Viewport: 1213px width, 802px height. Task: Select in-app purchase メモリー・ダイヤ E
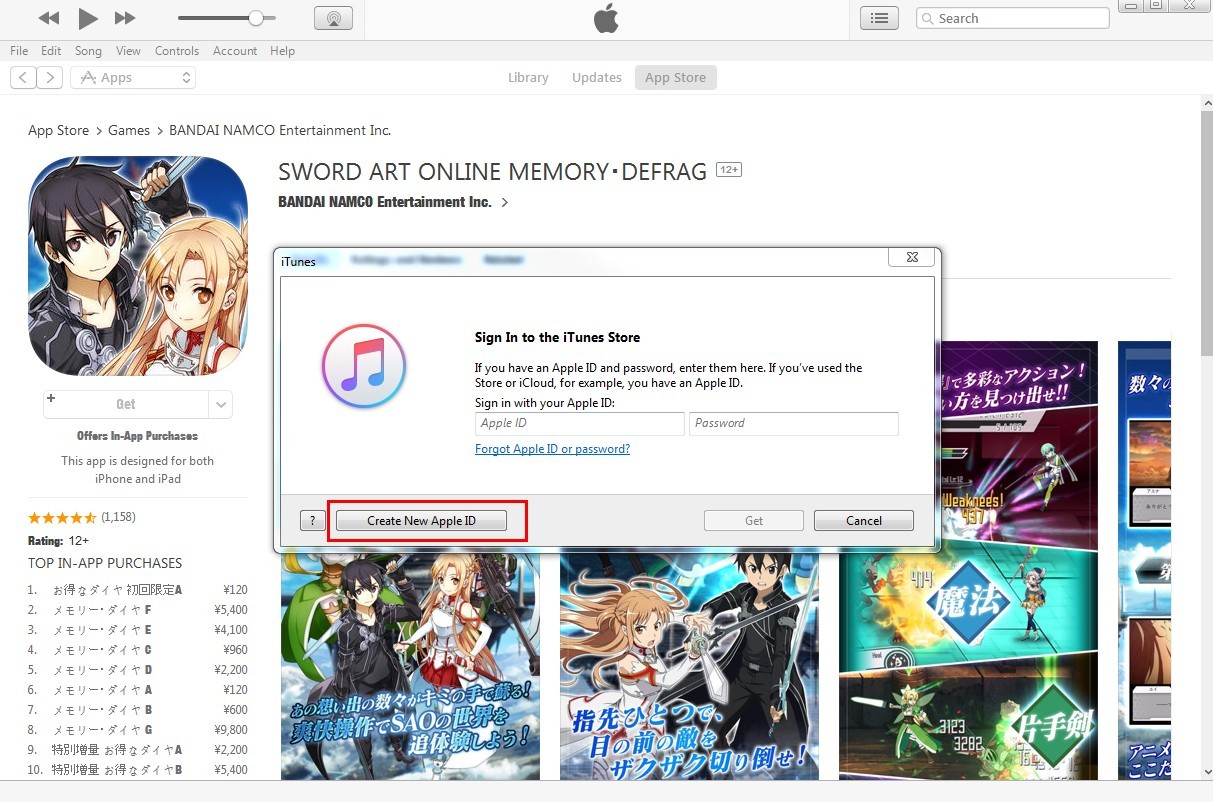pos(138,629)
